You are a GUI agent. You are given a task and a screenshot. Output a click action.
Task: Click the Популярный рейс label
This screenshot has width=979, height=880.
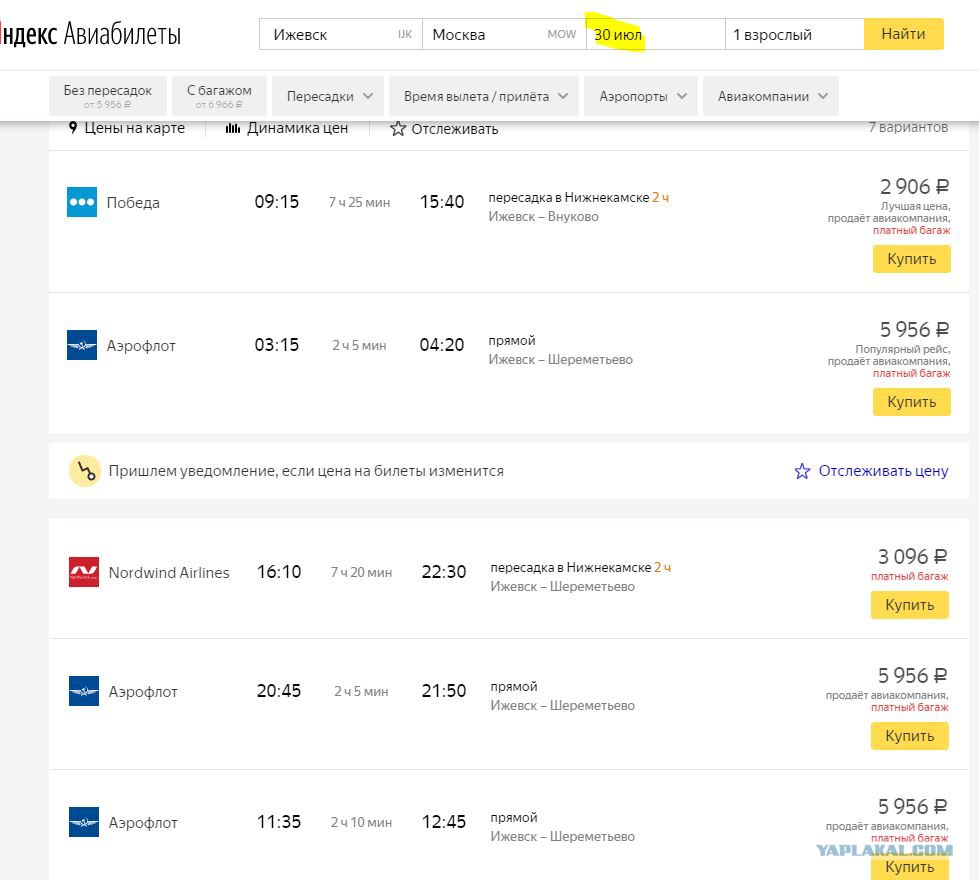coord(903,349)
